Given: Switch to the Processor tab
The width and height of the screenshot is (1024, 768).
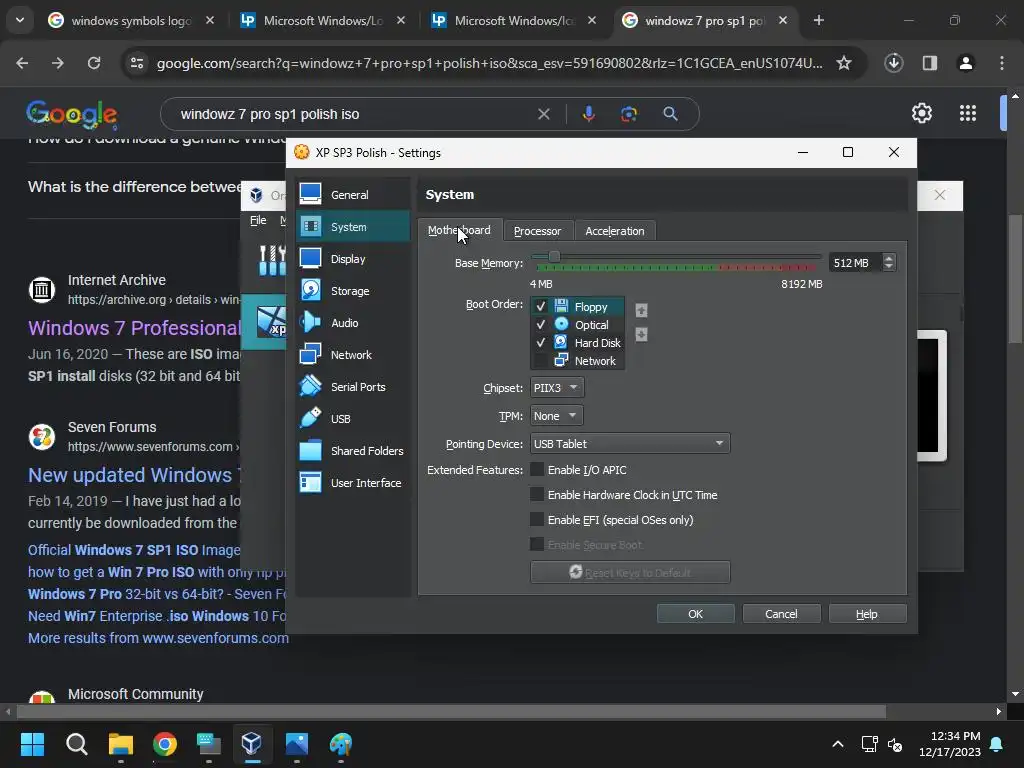Looking at the screenshot, I should pos(537,231).
